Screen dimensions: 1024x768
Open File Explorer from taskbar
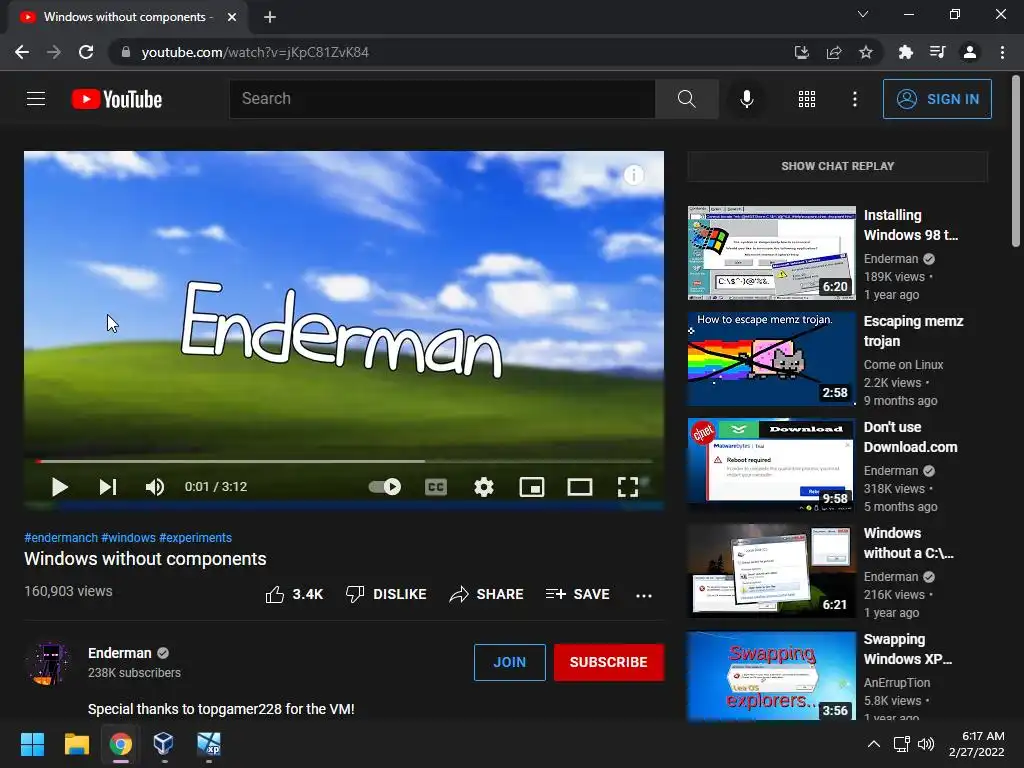pyautogui.click(x=76, y=744)
